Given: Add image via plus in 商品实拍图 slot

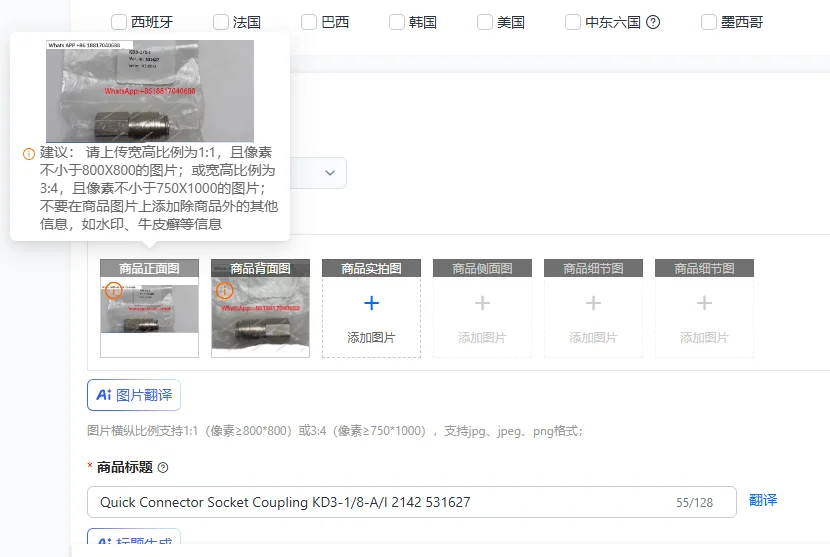Looking at the screenshot, I should [372, 303].
